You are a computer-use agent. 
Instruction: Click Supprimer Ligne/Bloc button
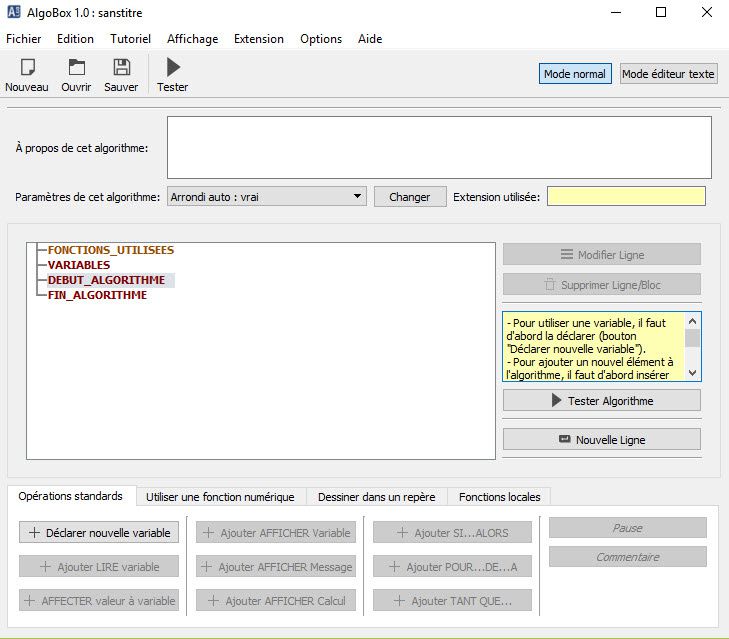tap(602, 285)
